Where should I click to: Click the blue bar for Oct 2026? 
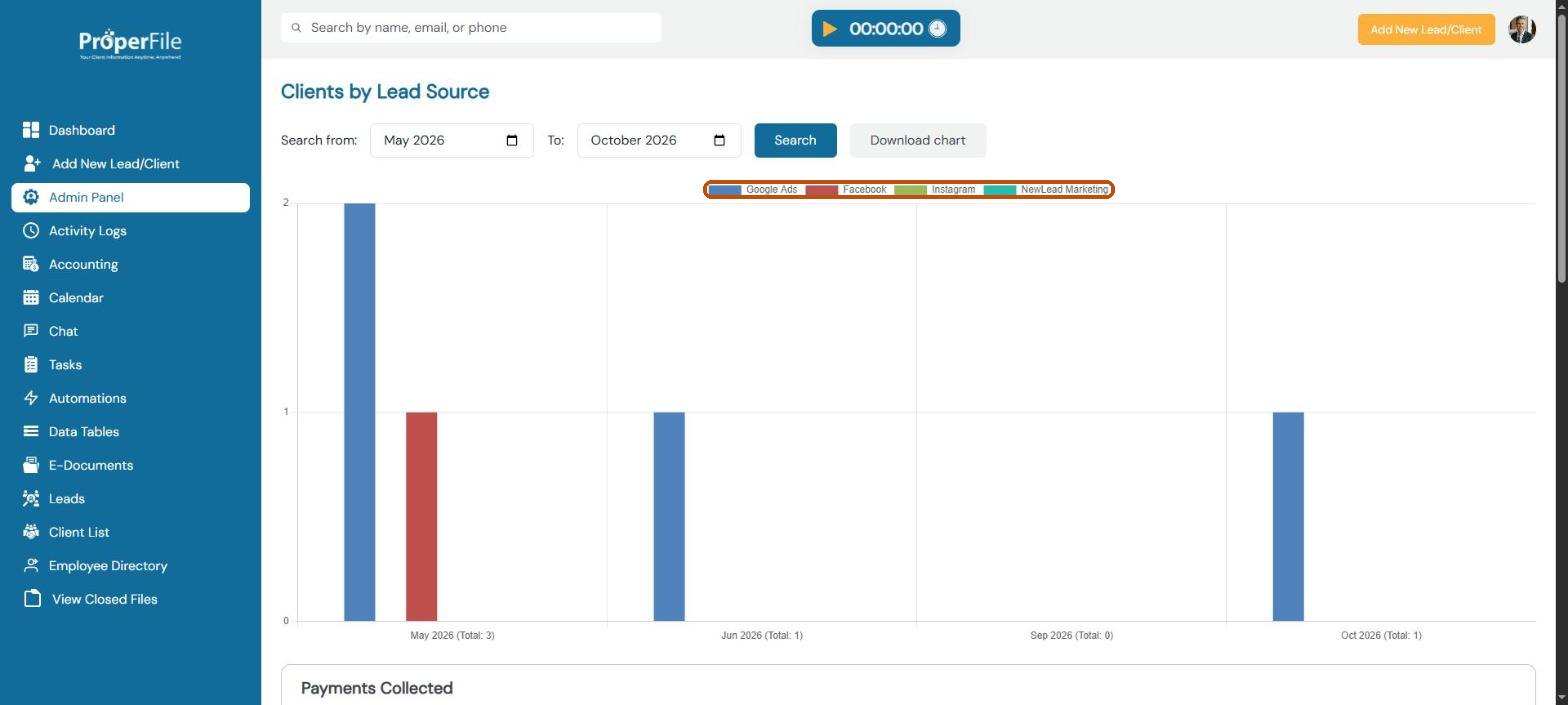tap(1288, 516)
